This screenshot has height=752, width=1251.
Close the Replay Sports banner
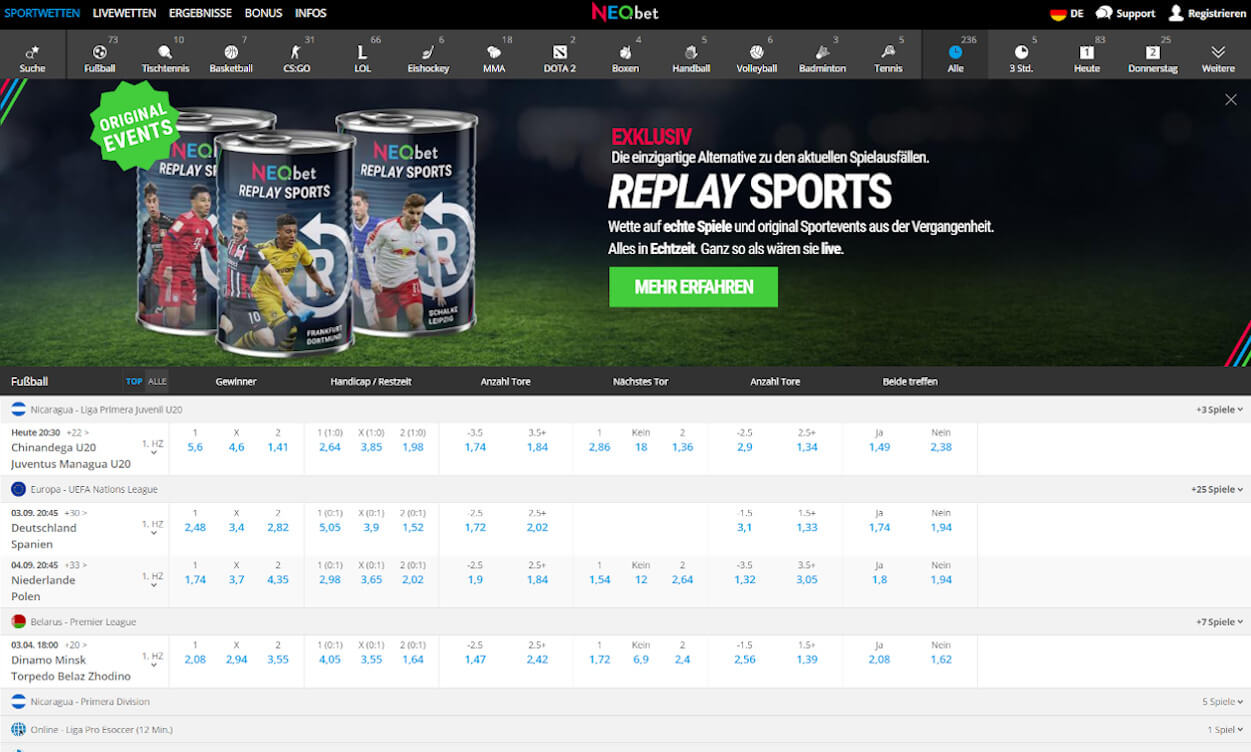[1231, 100]
